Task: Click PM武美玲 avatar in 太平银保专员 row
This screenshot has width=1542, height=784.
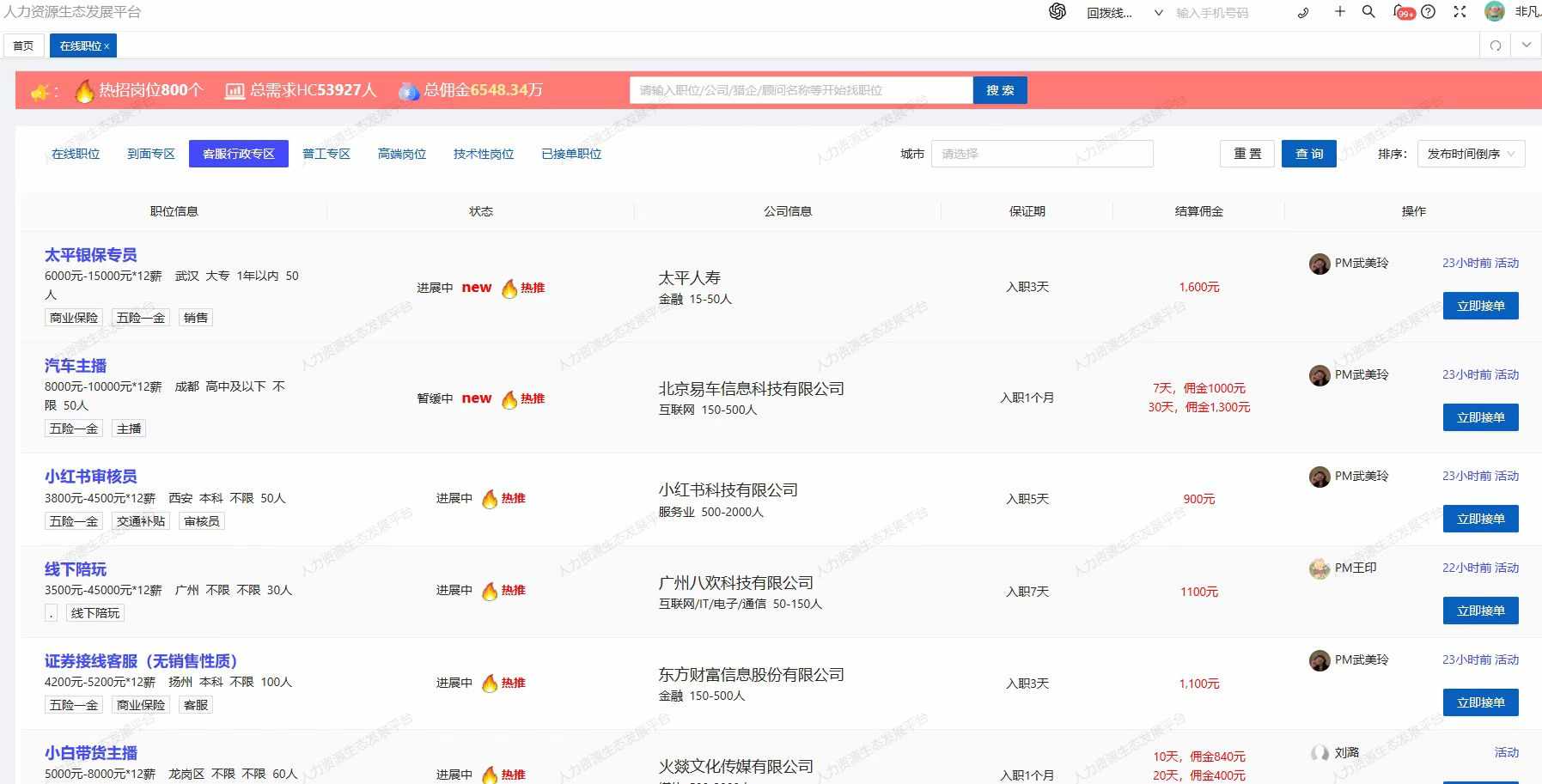Action: (1320, 264)
